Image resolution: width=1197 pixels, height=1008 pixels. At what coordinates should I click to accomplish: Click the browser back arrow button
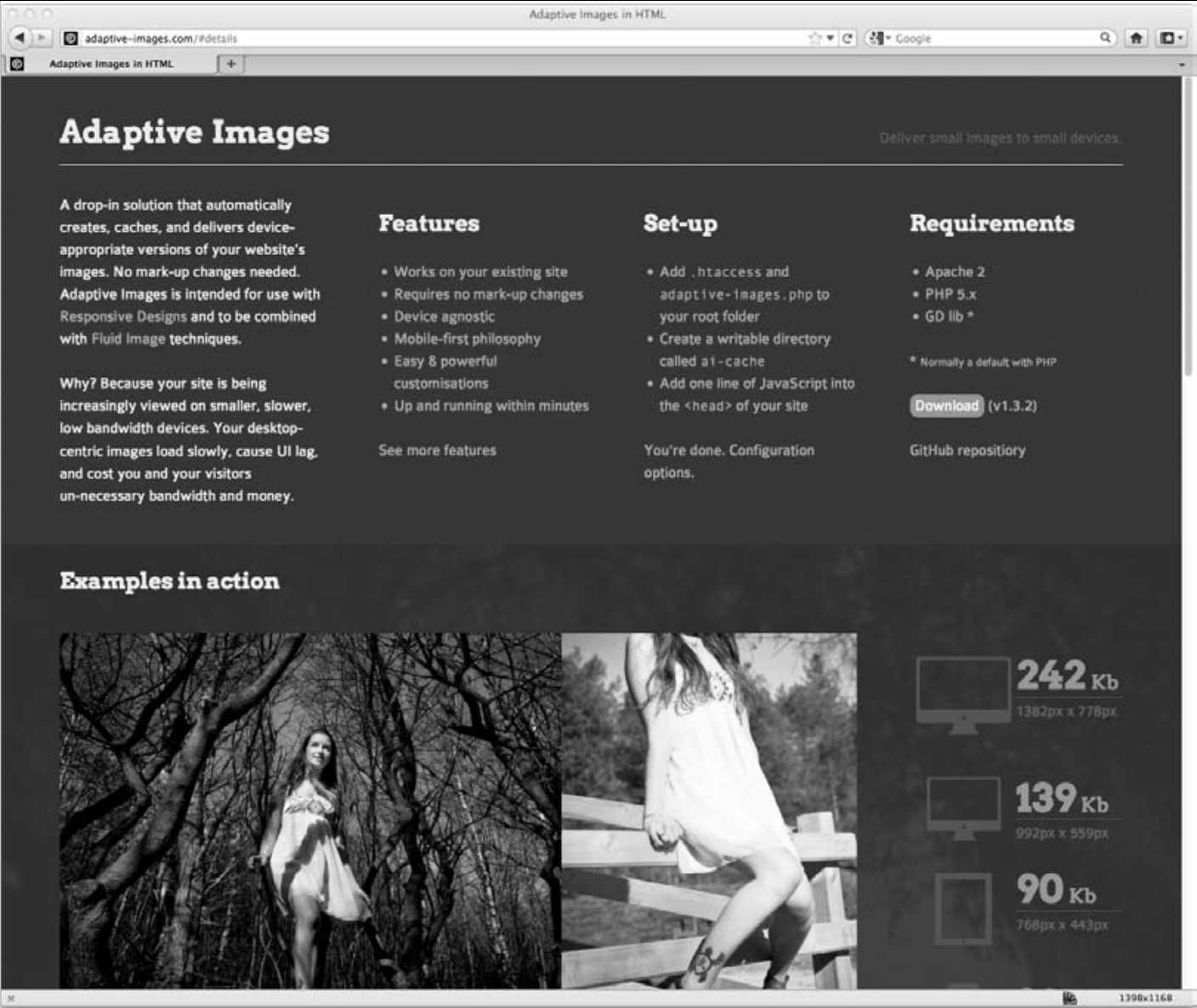[x=20, y=38]
